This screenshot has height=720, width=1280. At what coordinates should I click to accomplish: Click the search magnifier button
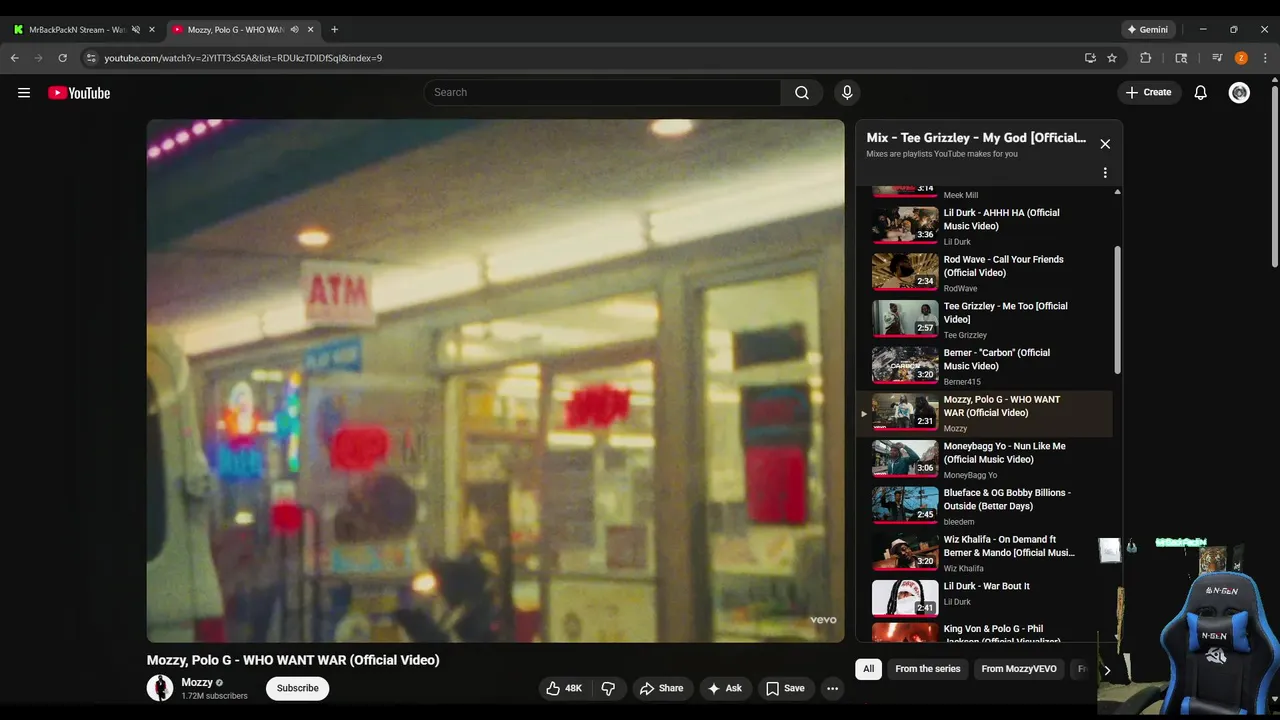click(802, 92)
